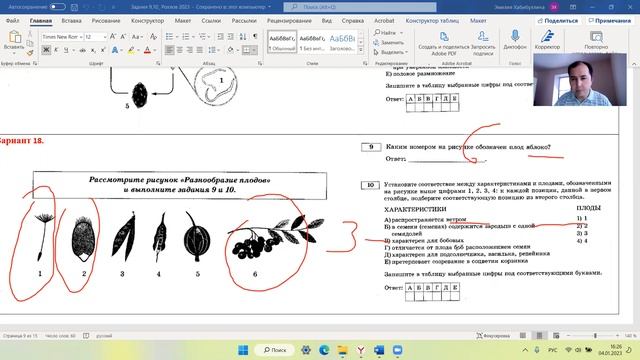Paste from clipboard using Вставить
Image resolution: width=640 pixels, height=360 pixels.
[14, 42]
